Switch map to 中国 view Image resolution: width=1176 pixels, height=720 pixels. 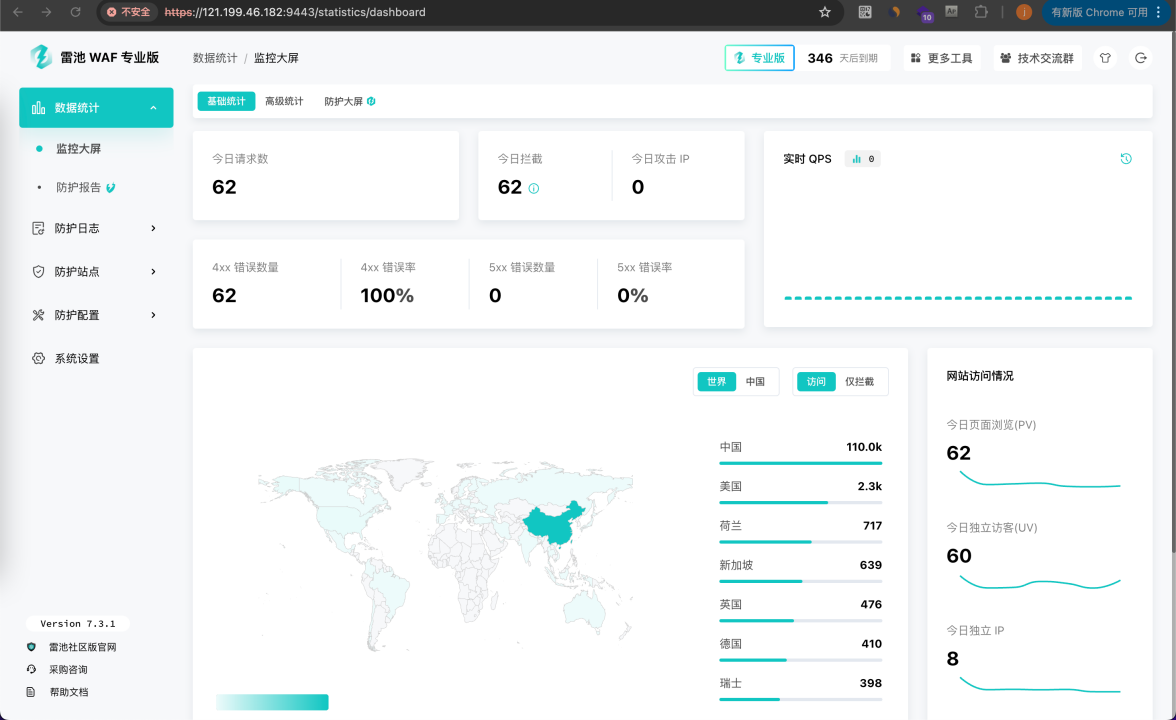click(755, 382)
